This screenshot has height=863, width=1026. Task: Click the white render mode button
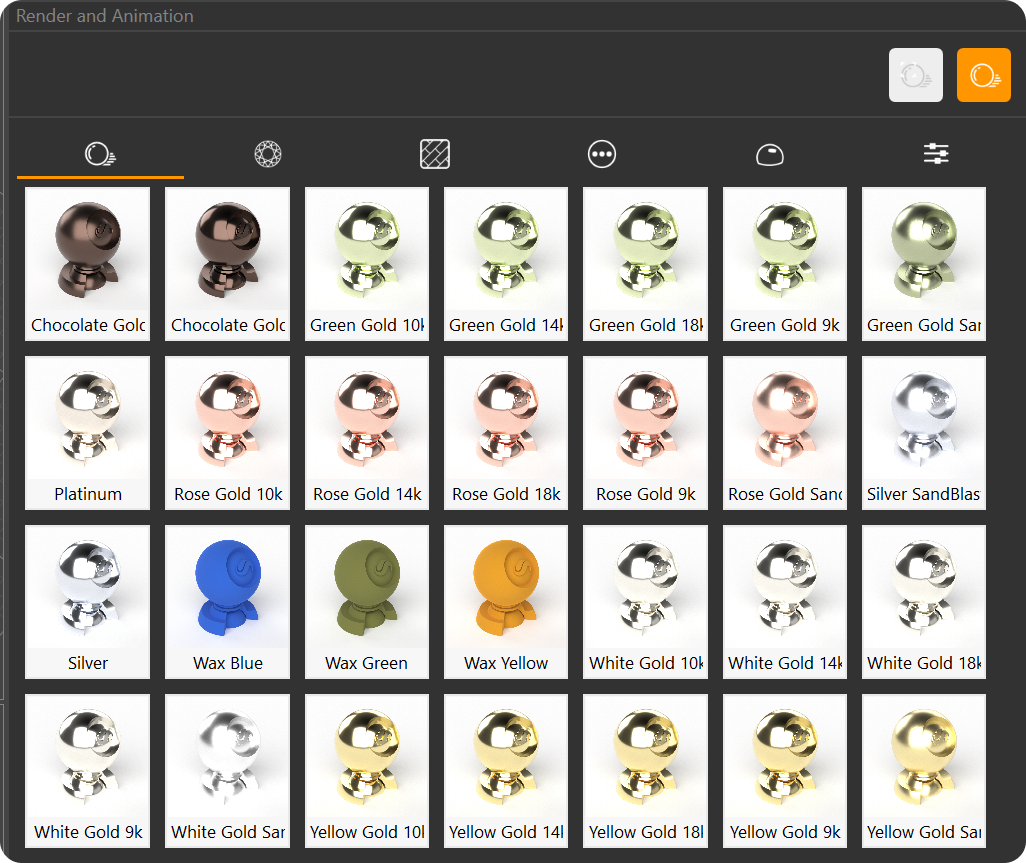pos(916,75)
